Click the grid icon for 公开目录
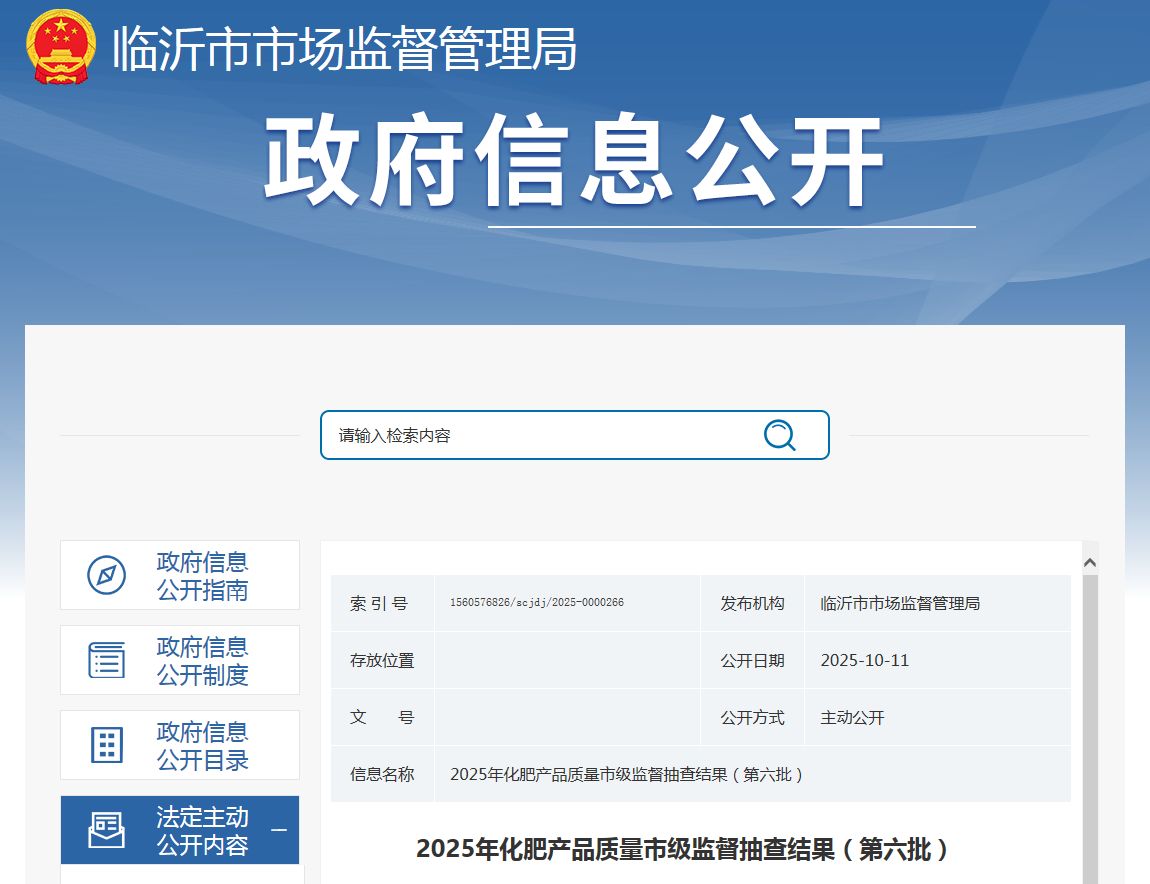This screenshot has width=1150, height=884. (107, 745)
